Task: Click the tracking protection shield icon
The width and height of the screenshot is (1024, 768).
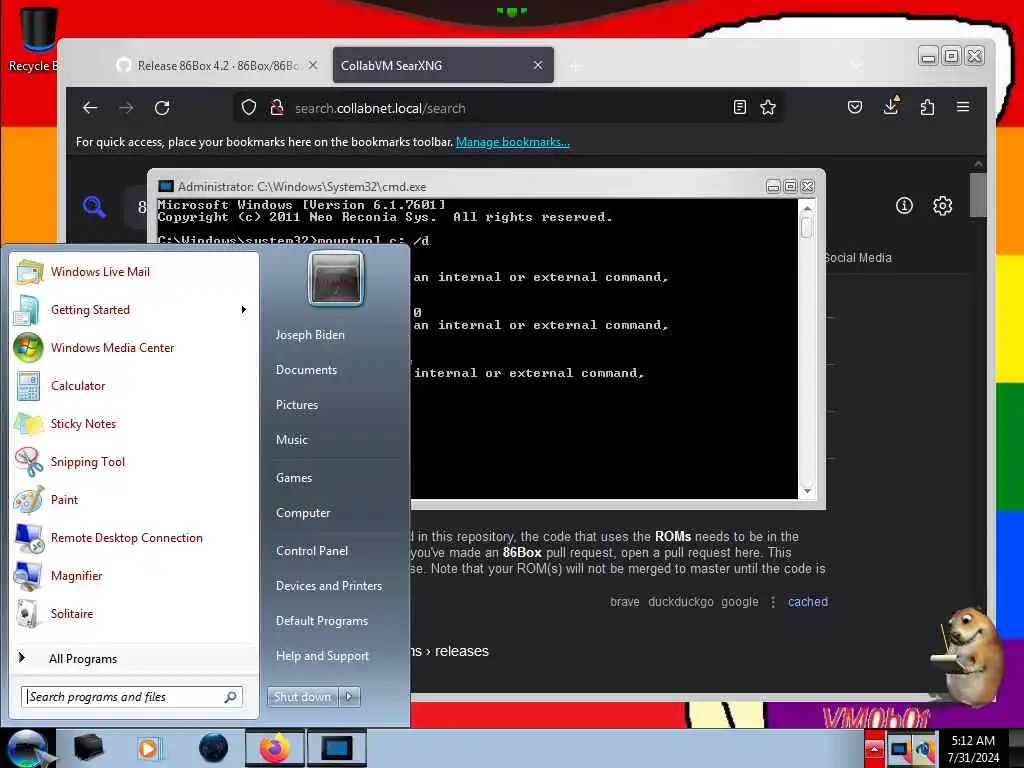Action: (x=249, y=107)
